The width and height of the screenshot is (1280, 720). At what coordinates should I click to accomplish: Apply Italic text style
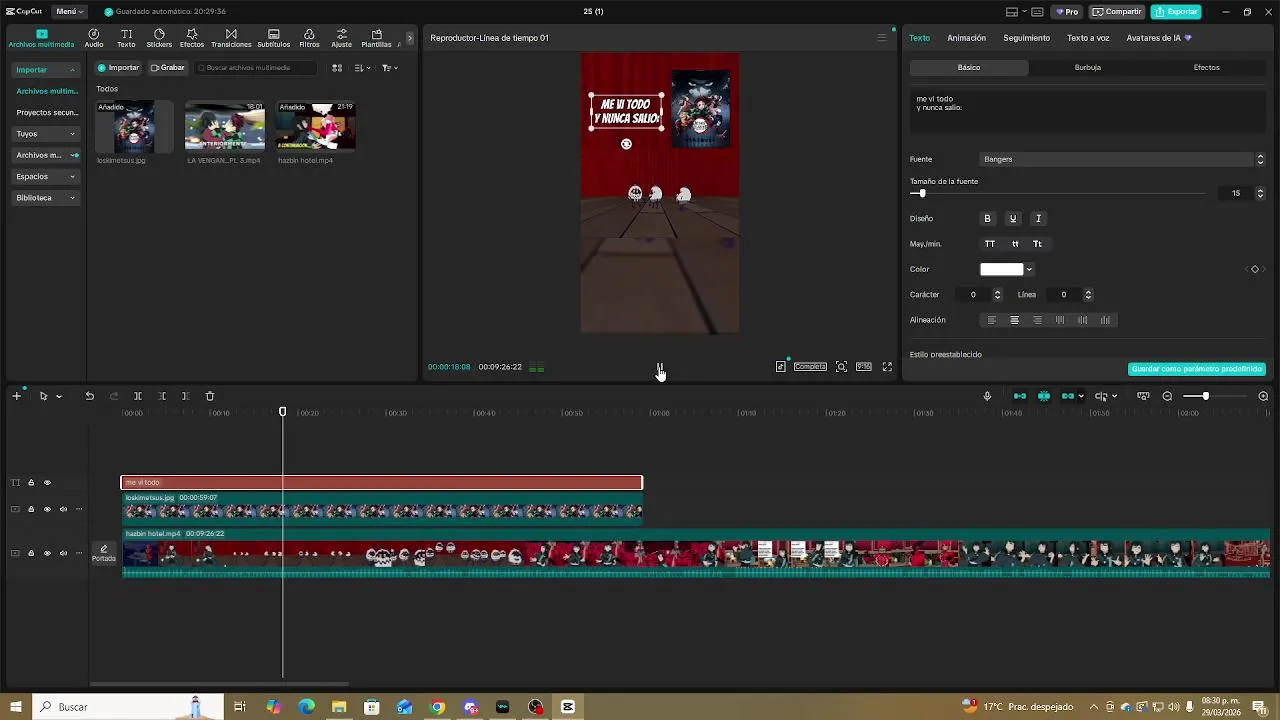coord(1038,218)
